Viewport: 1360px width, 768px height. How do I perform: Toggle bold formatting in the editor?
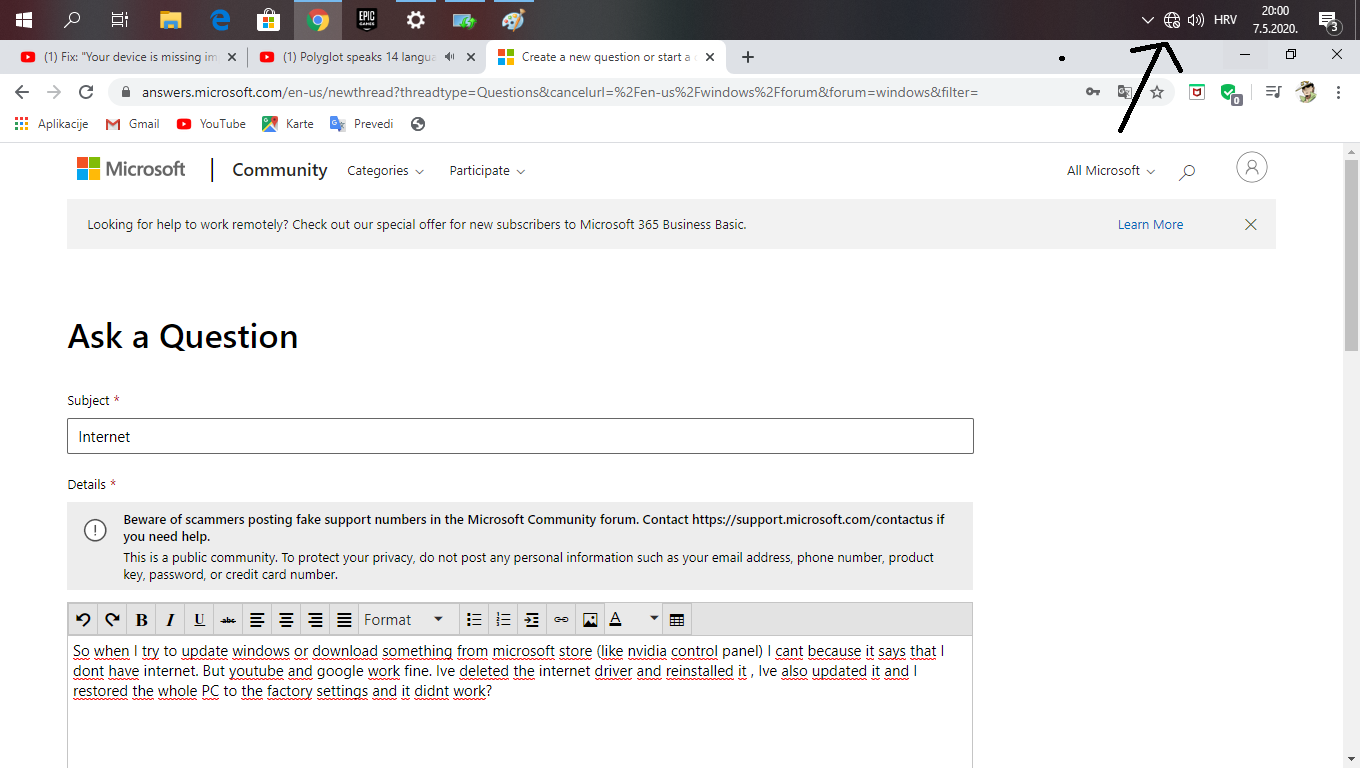point(141,620)
